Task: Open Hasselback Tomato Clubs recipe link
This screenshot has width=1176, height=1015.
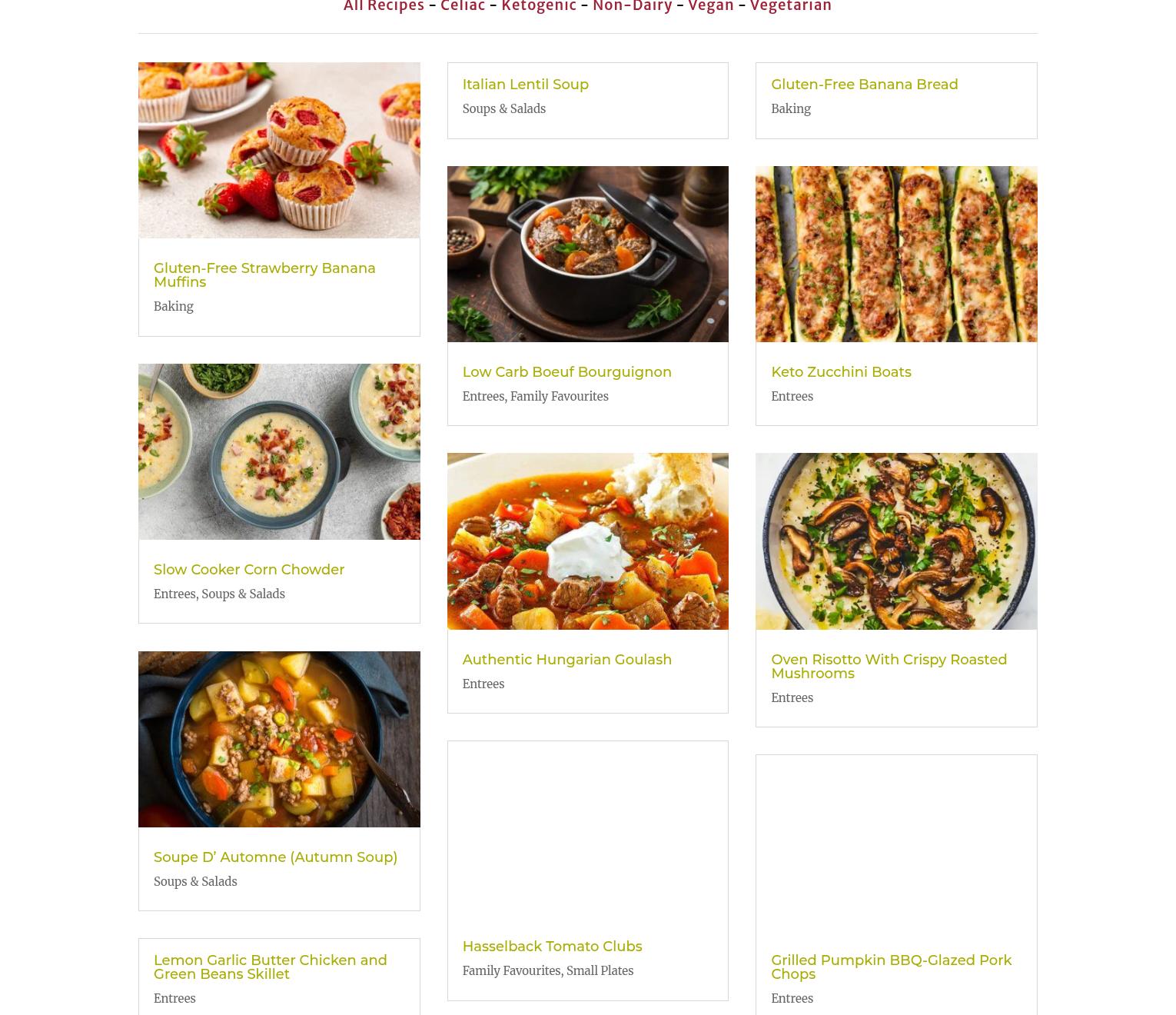Action: click(x=552, y=947)
